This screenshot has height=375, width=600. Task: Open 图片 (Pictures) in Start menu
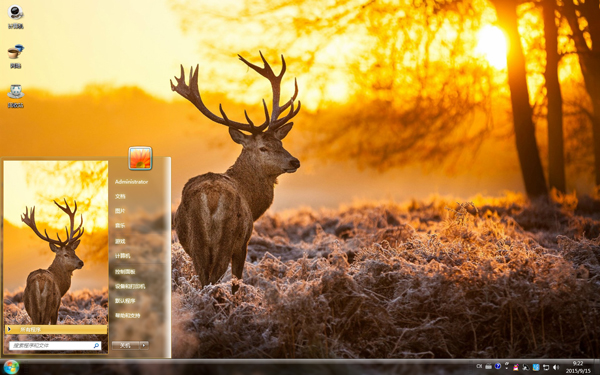(x=120, y=211)
